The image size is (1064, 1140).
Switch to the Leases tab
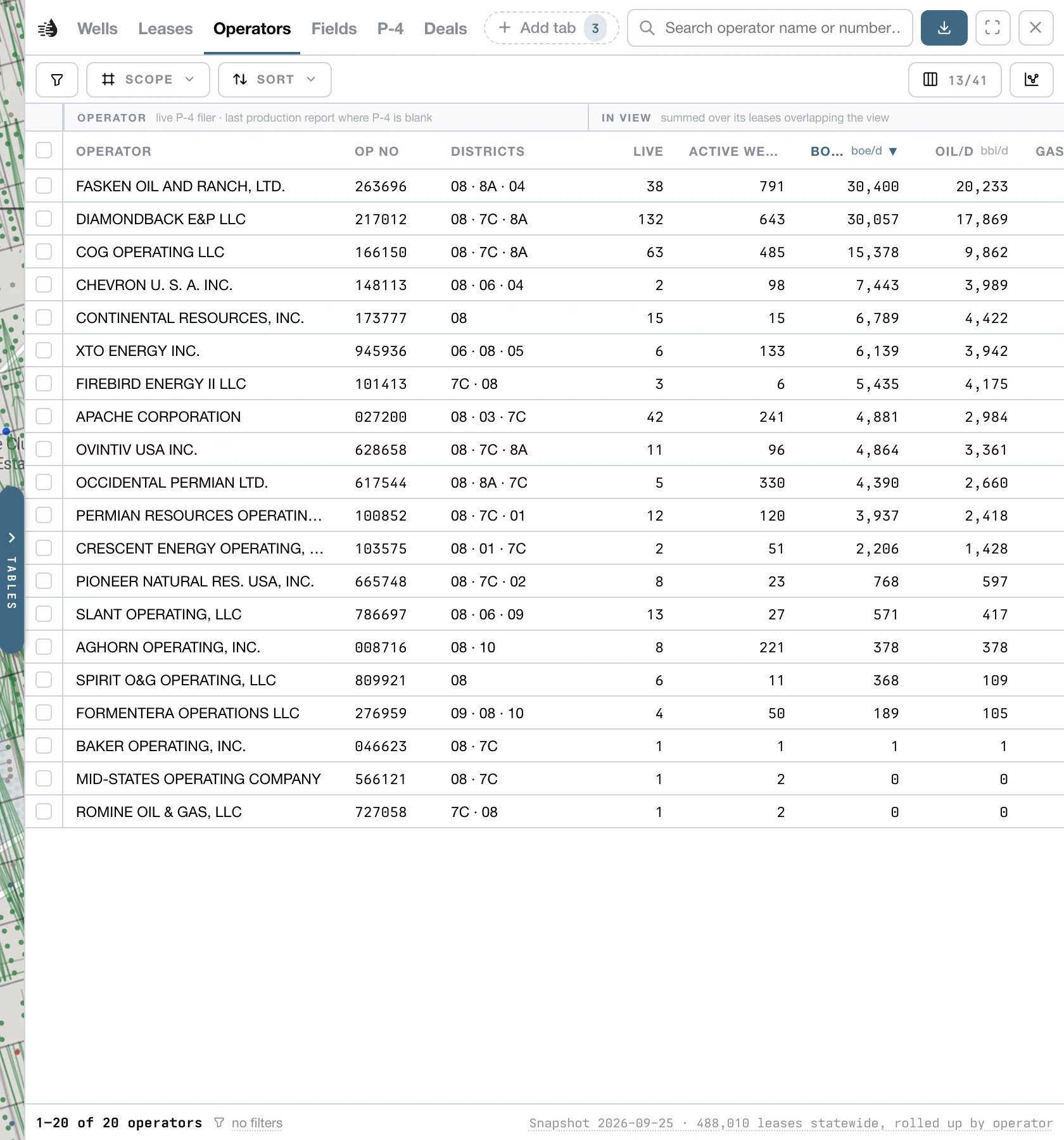165,28
